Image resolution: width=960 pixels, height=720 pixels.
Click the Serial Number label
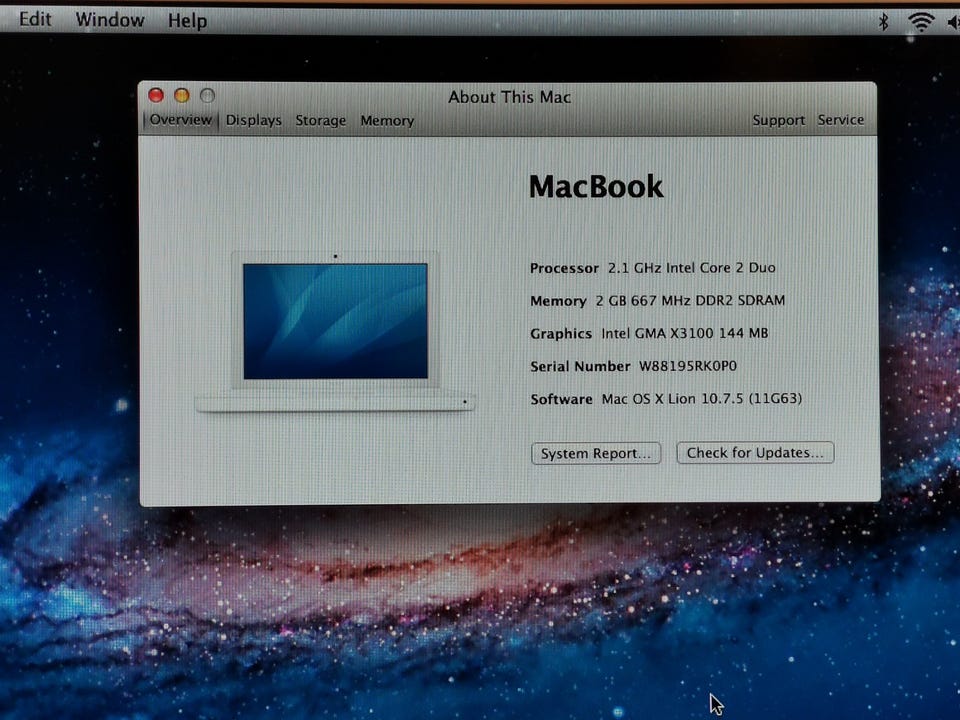580,366
